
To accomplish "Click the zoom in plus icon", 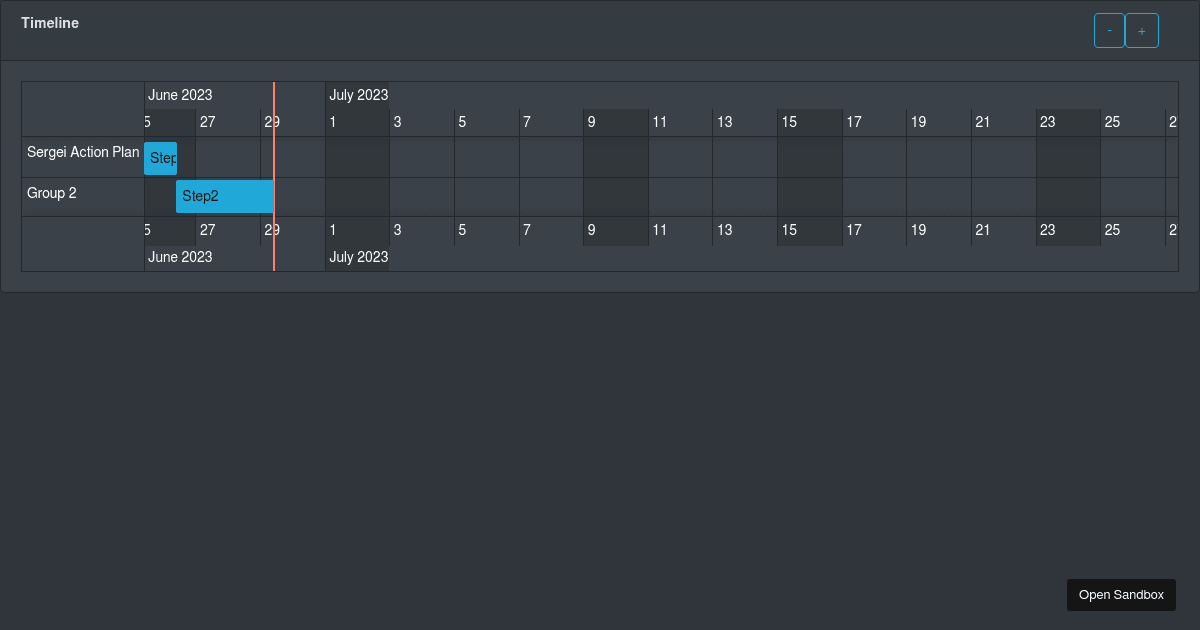I will 1142,30.
